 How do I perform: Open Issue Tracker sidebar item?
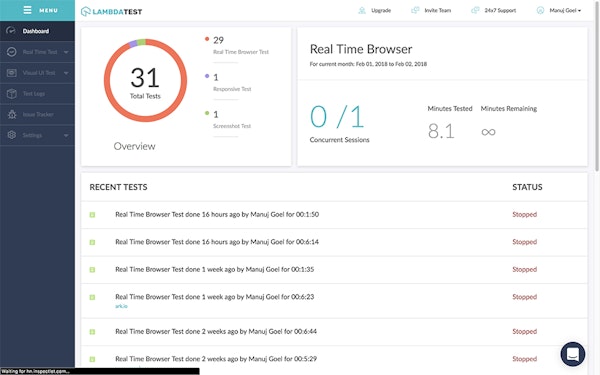pos(37,114)
